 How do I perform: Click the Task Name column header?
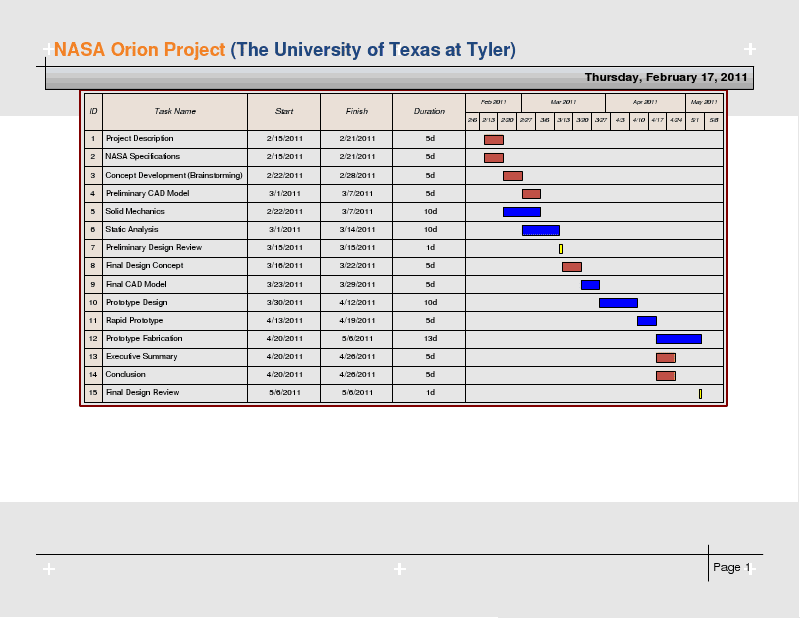(x=176, y=111)
